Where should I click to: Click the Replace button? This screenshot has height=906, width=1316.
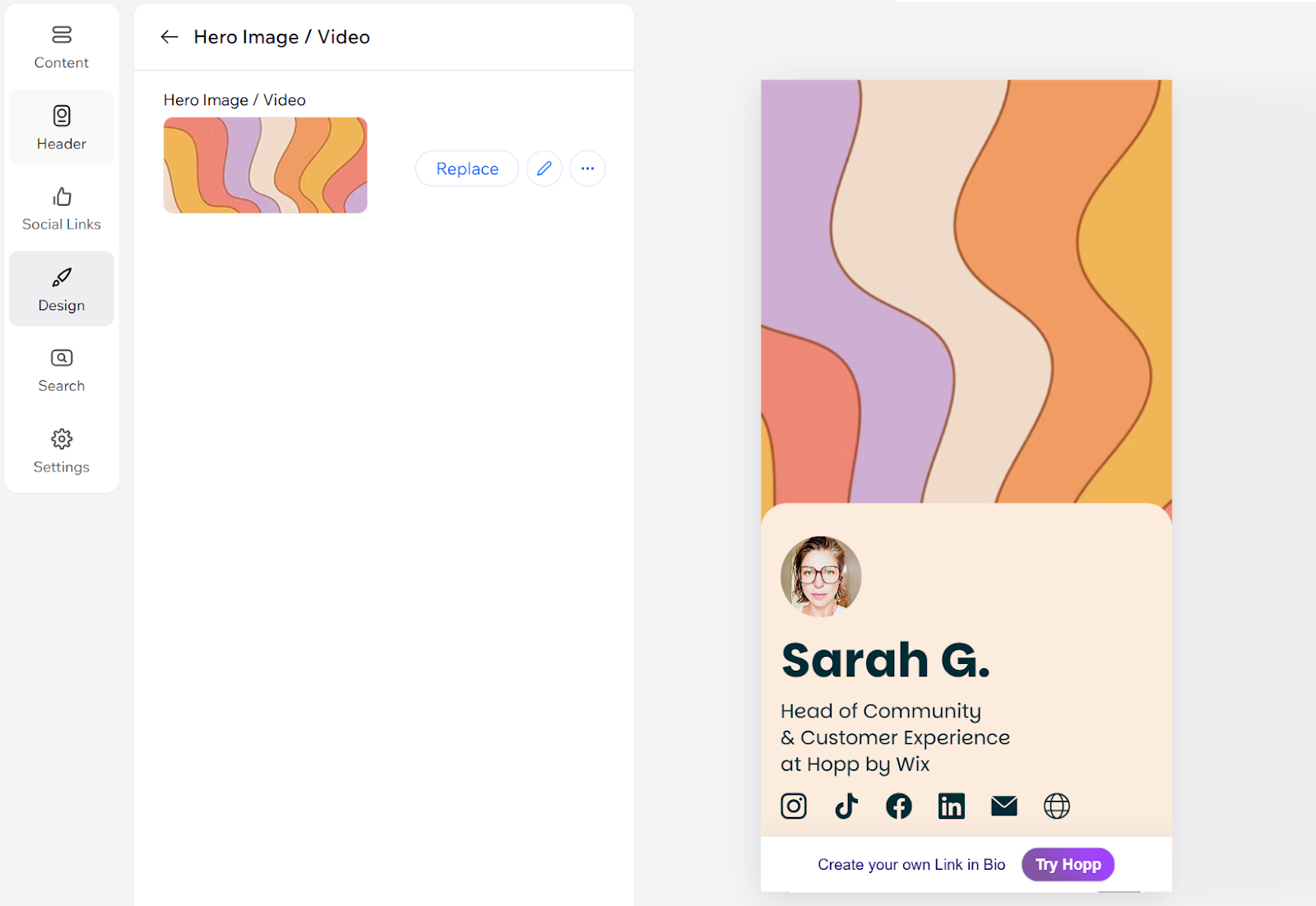pyautogui.click(x=467, y=169)
